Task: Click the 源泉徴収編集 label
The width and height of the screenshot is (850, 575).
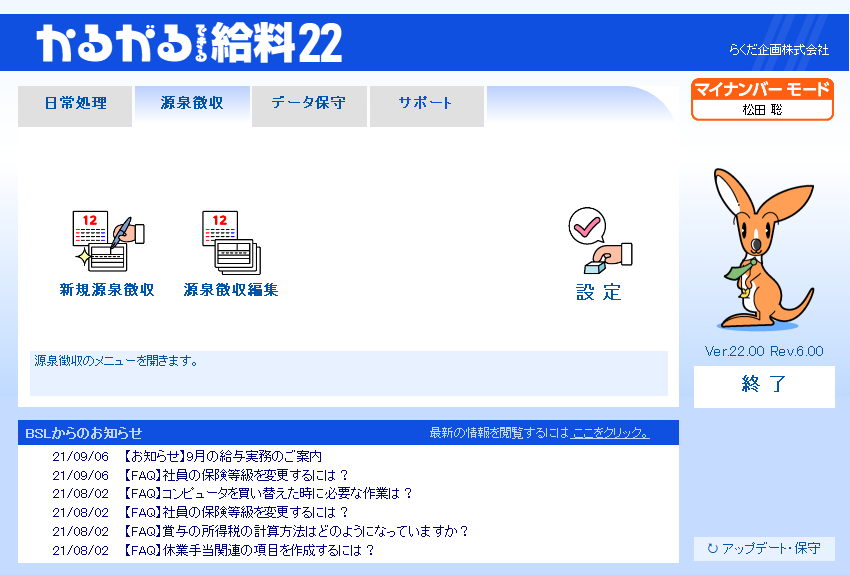Action: tap(231, 290)
